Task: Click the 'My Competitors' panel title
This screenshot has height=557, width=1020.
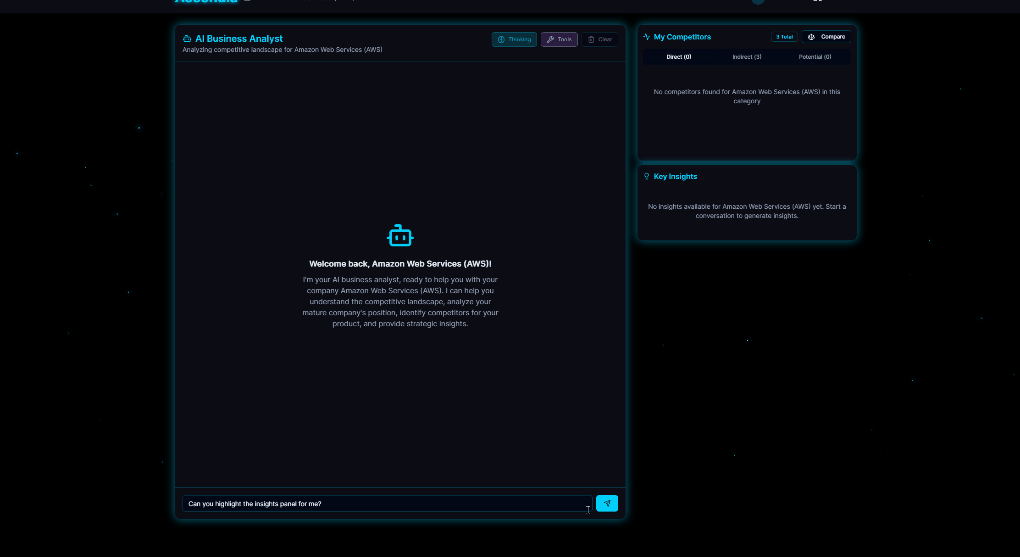Action: coord(682,37)
